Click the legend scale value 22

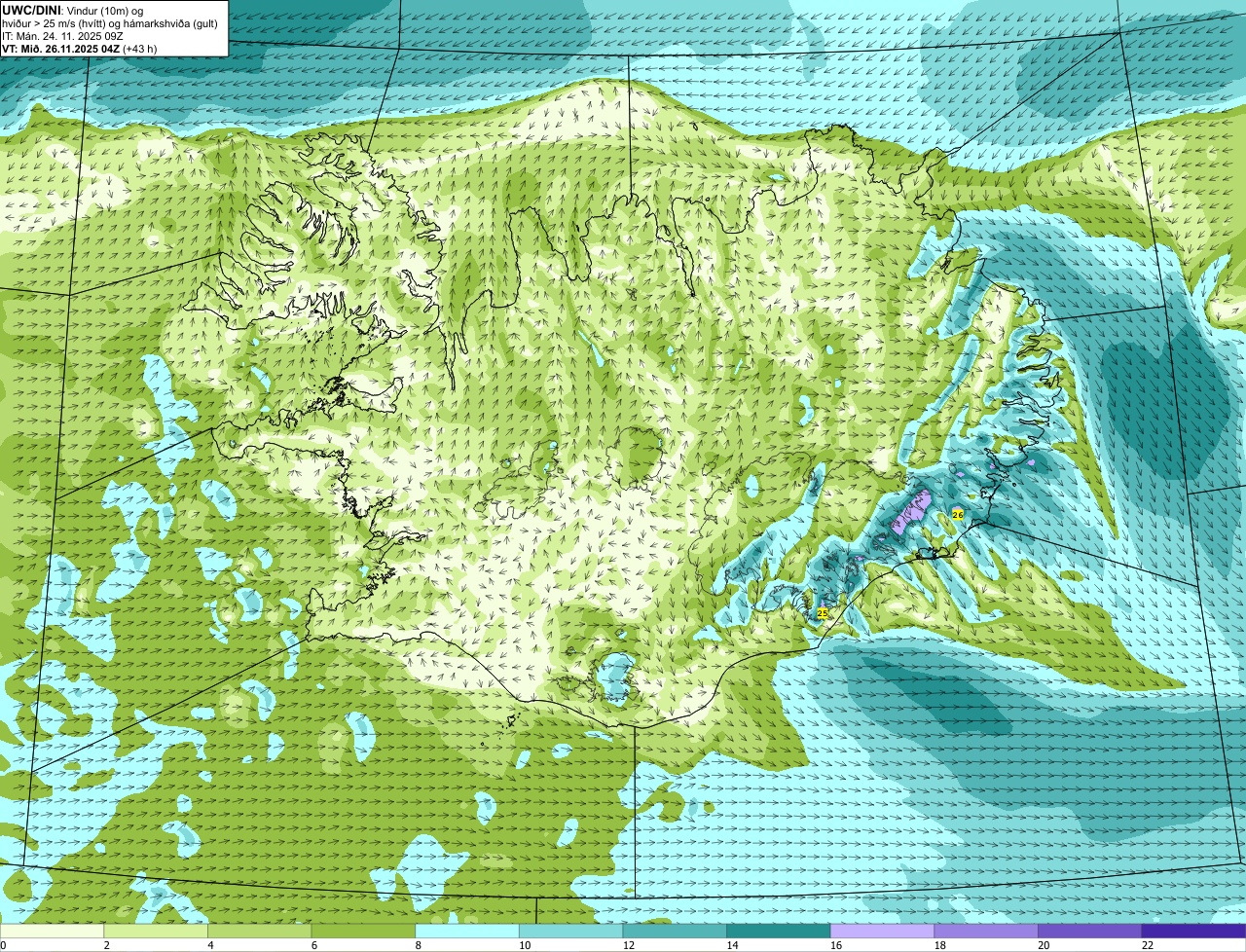pyautogui.click(x=1148, y=945)
